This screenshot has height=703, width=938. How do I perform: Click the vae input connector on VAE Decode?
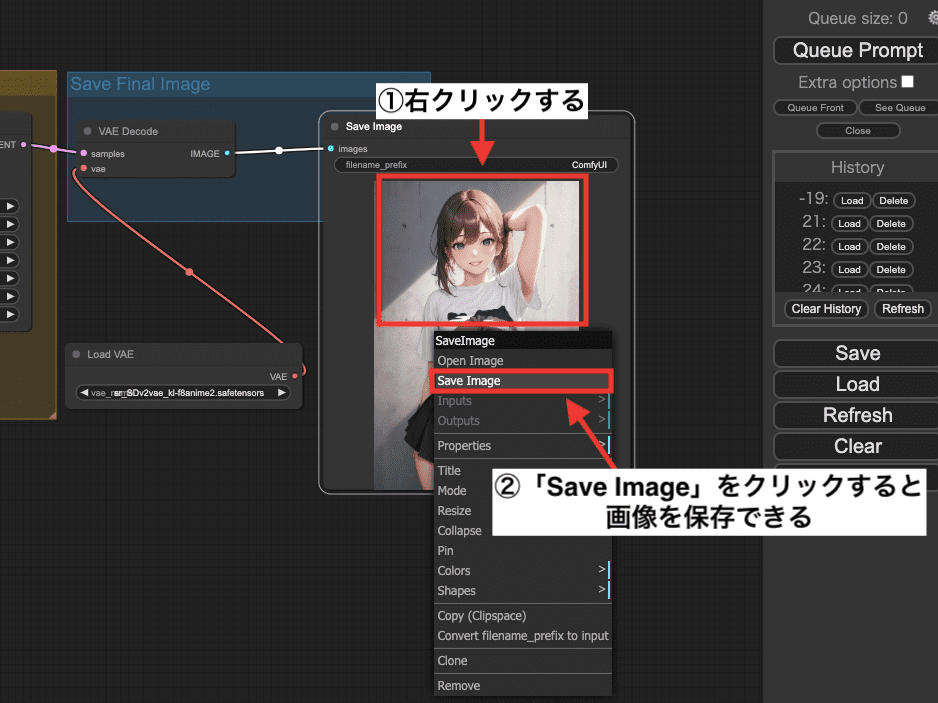pos(84,168)
